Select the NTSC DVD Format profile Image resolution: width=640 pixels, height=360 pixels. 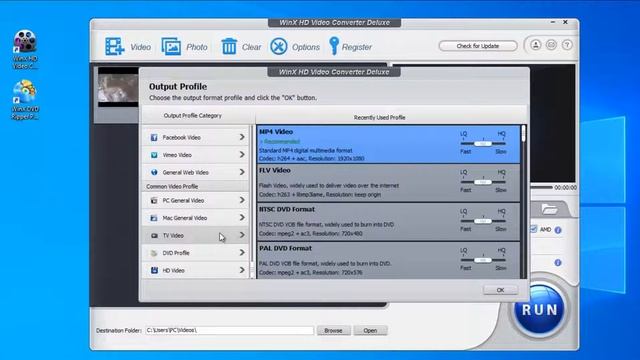click(x=388, y=222)
